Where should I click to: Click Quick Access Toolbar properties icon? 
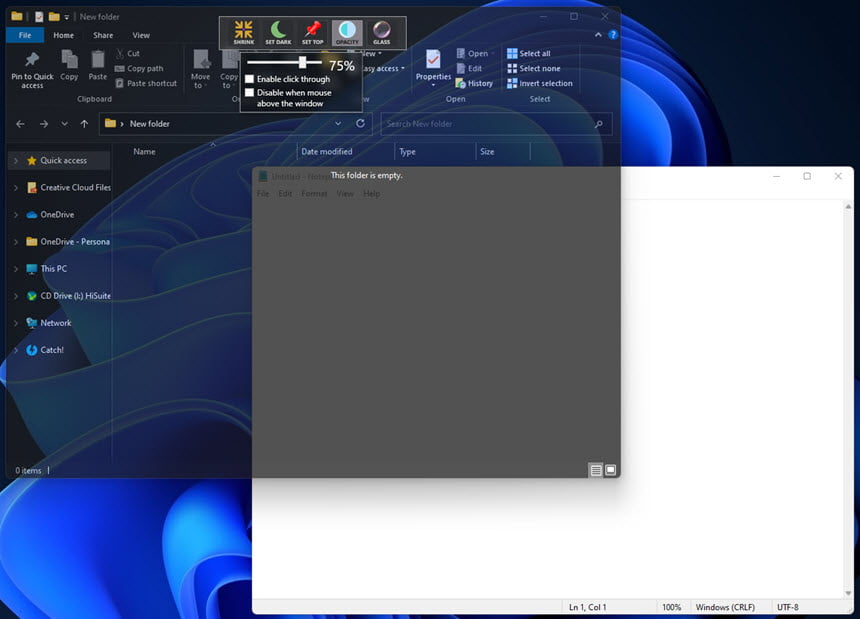pos(38,16)
